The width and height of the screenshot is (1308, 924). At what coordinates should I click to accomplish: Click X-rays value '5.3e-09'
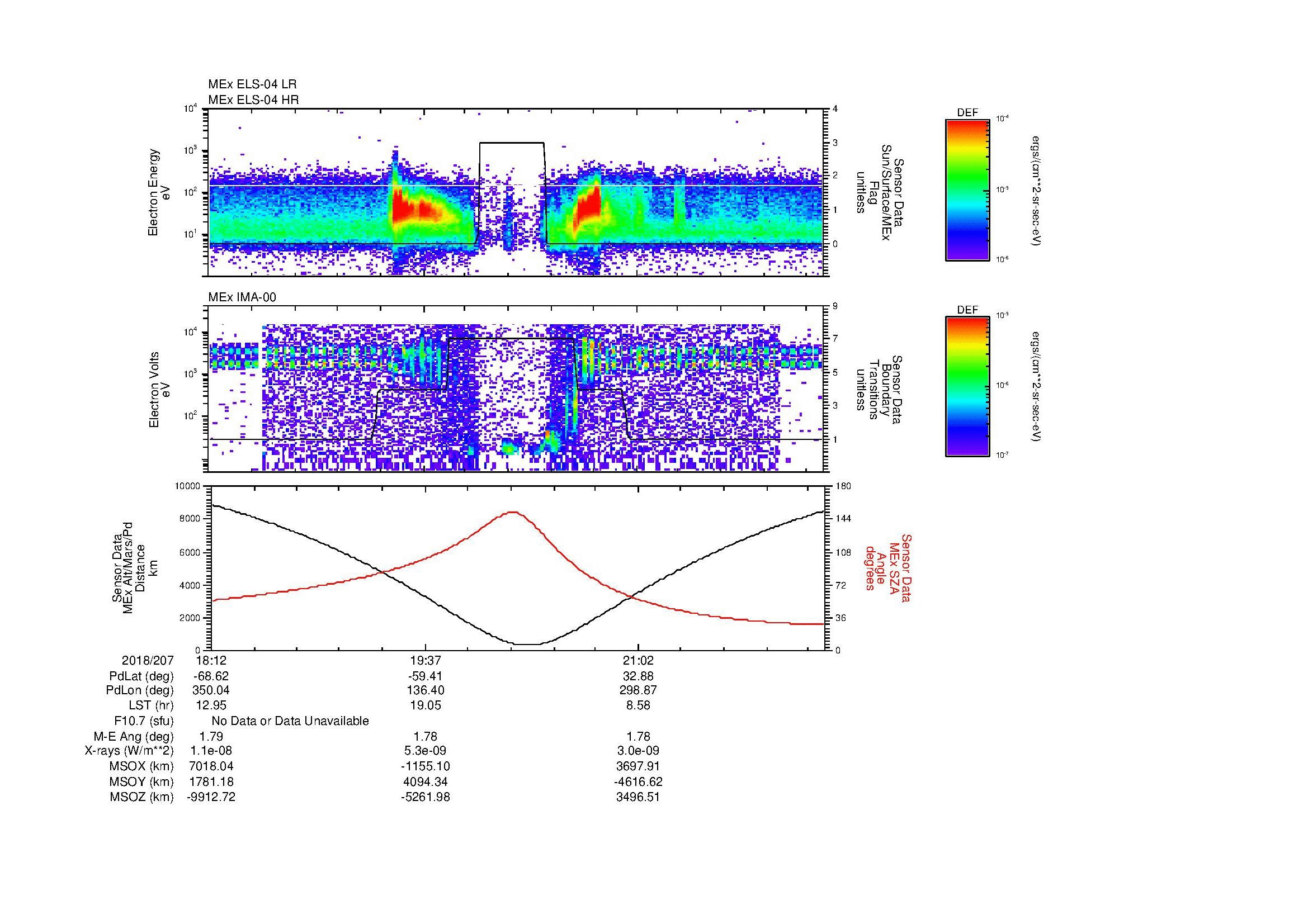(x=425, y=751)
